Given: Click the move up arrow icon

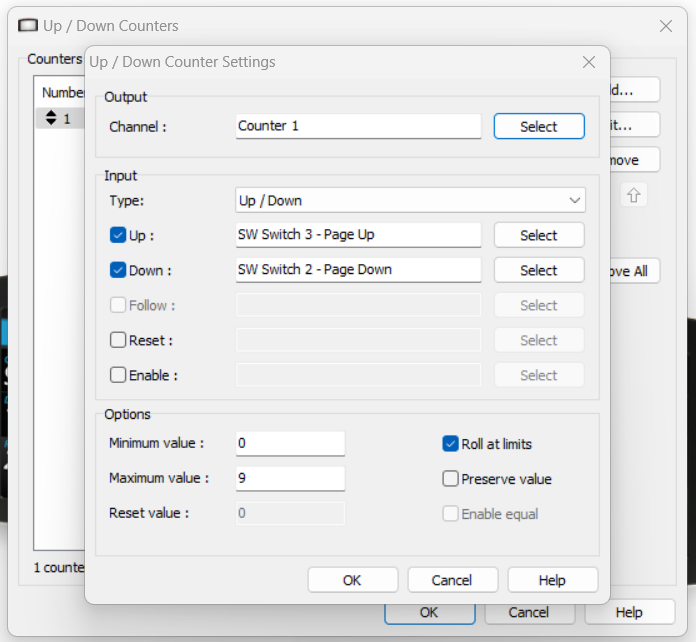Looking at the screenshot, I should 633,196.
